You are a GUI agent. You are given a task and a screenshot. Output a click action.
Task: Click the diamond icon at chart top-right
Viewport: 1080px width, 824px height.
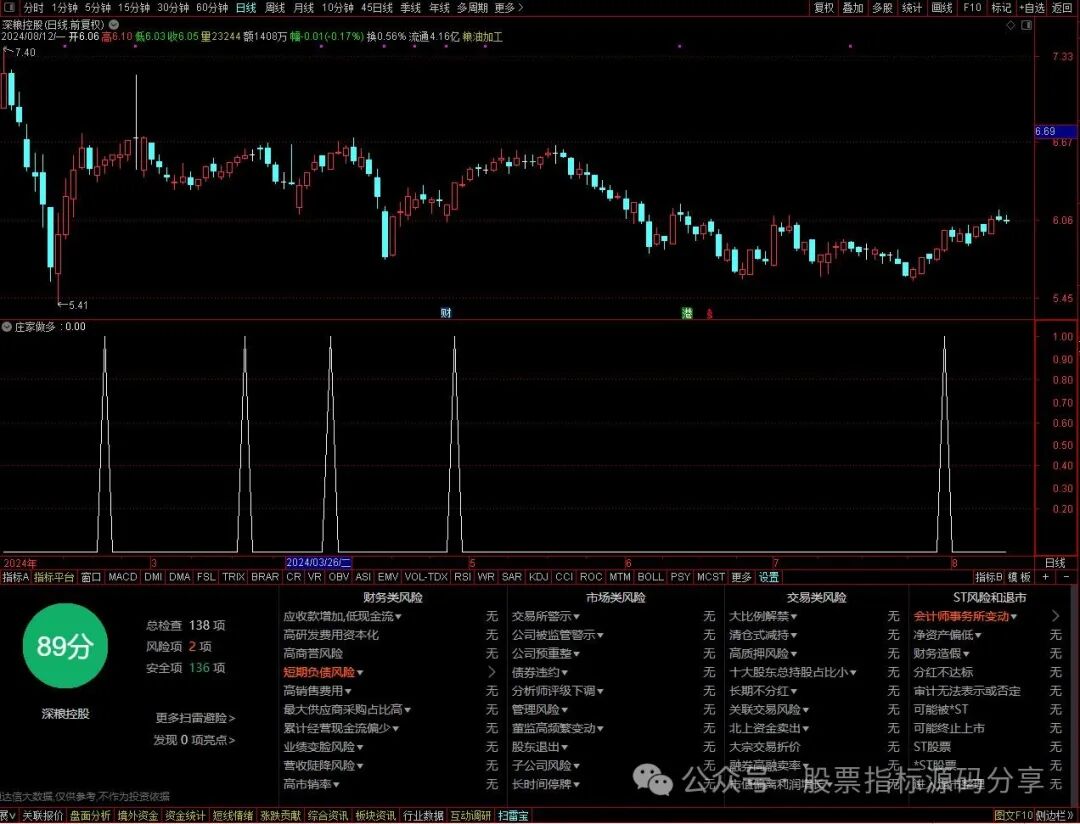pyautogui.click(x=1010, y=25)
